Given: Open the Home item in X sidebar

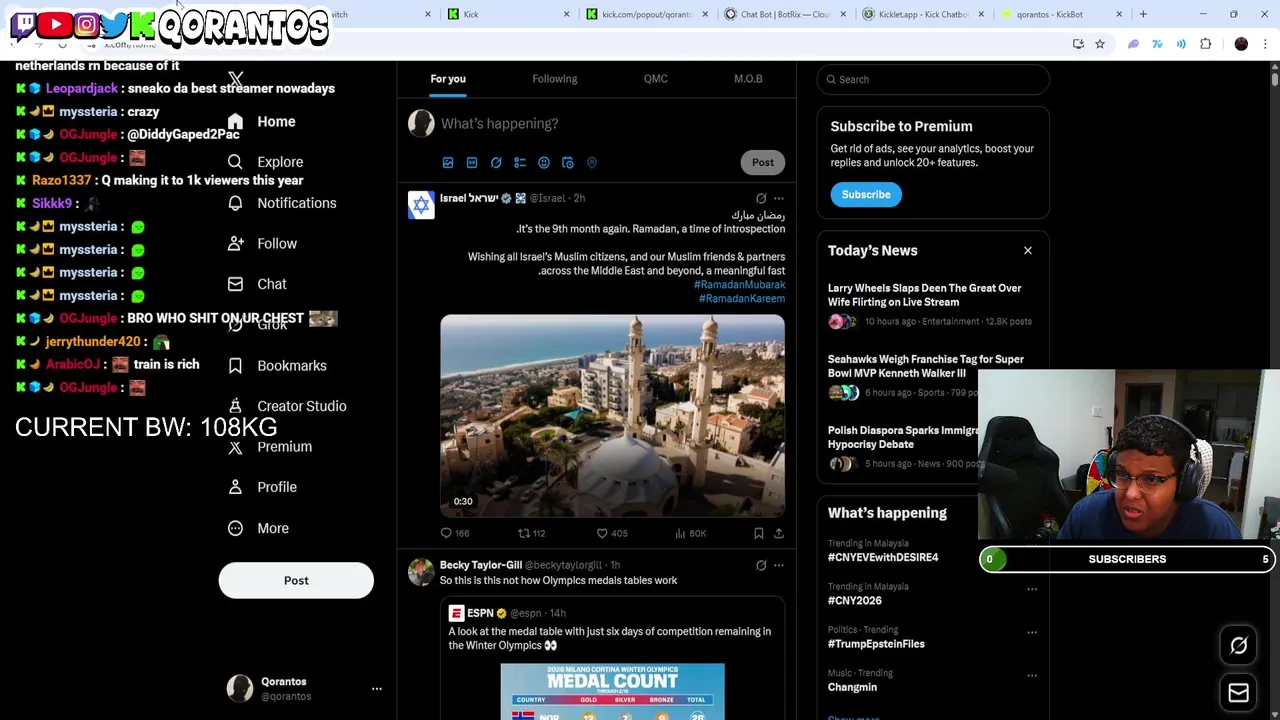Looking at the screenshot, I should pyautogui.click(x=261, y=122).
